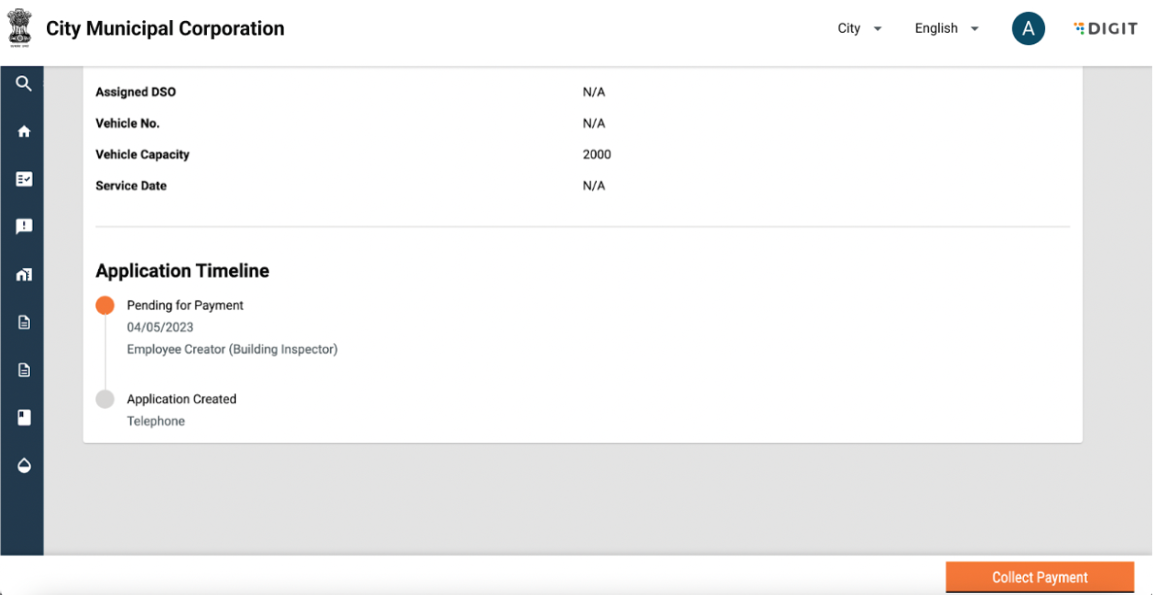1153x595 pixels.
Task: Click the City Municipal Corporation title
Action: pos(165,29)
